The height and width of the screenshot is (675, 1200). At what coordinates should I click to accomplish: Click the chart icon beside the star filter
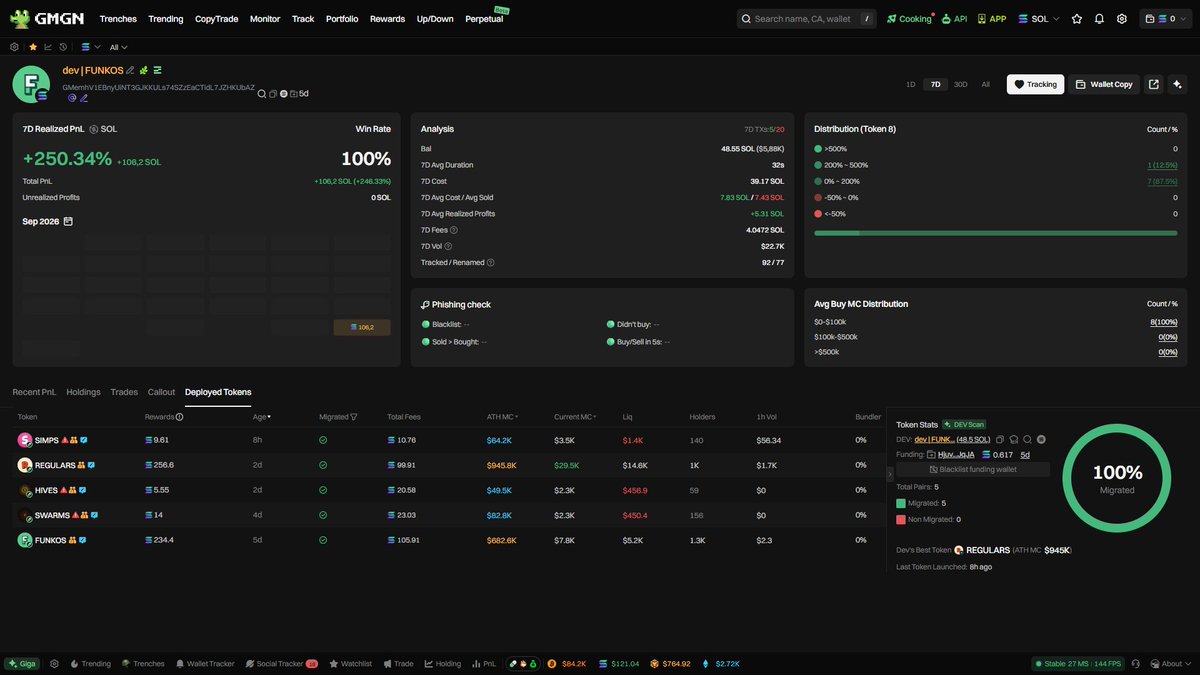coord(48,47)
